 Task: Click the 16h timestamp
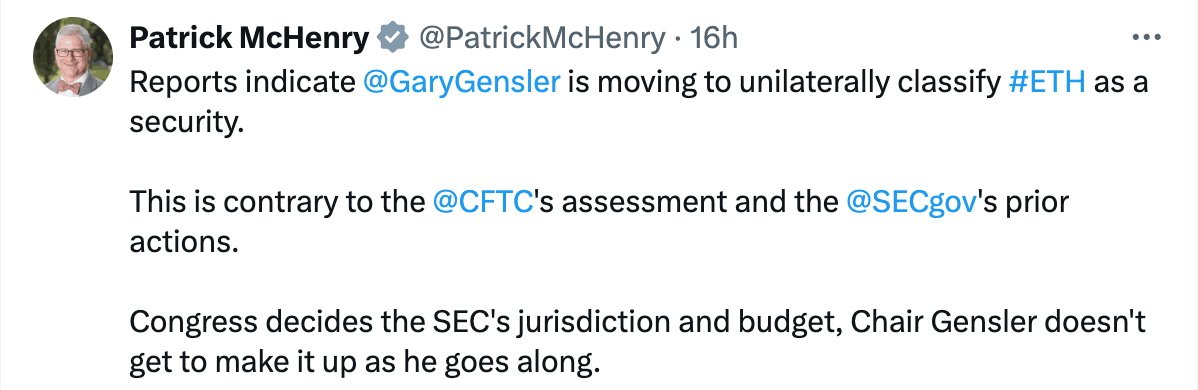tap(714, 37)
